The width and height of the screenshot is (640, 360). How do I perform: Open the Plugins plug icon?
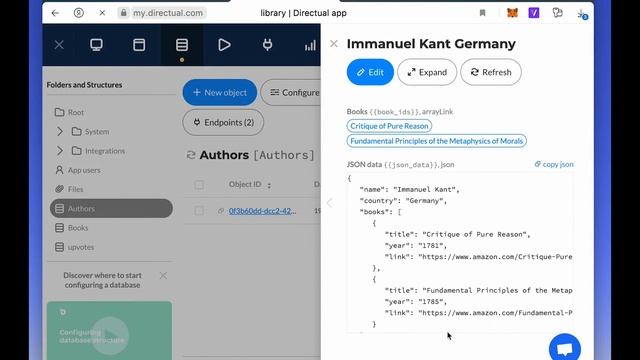(267, 44)
